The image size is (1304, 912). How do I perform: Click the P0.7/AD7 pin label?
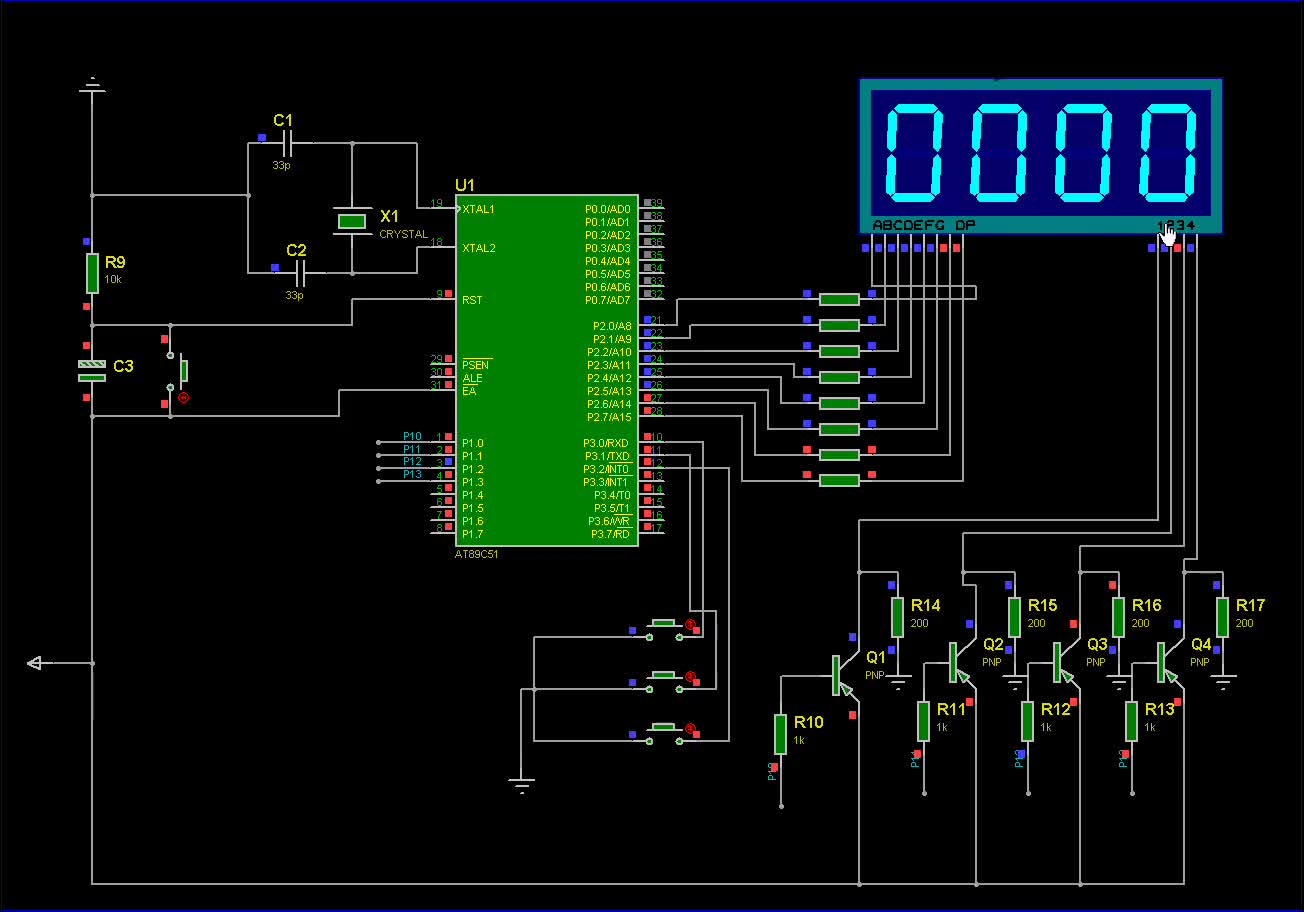pos(608,300)
